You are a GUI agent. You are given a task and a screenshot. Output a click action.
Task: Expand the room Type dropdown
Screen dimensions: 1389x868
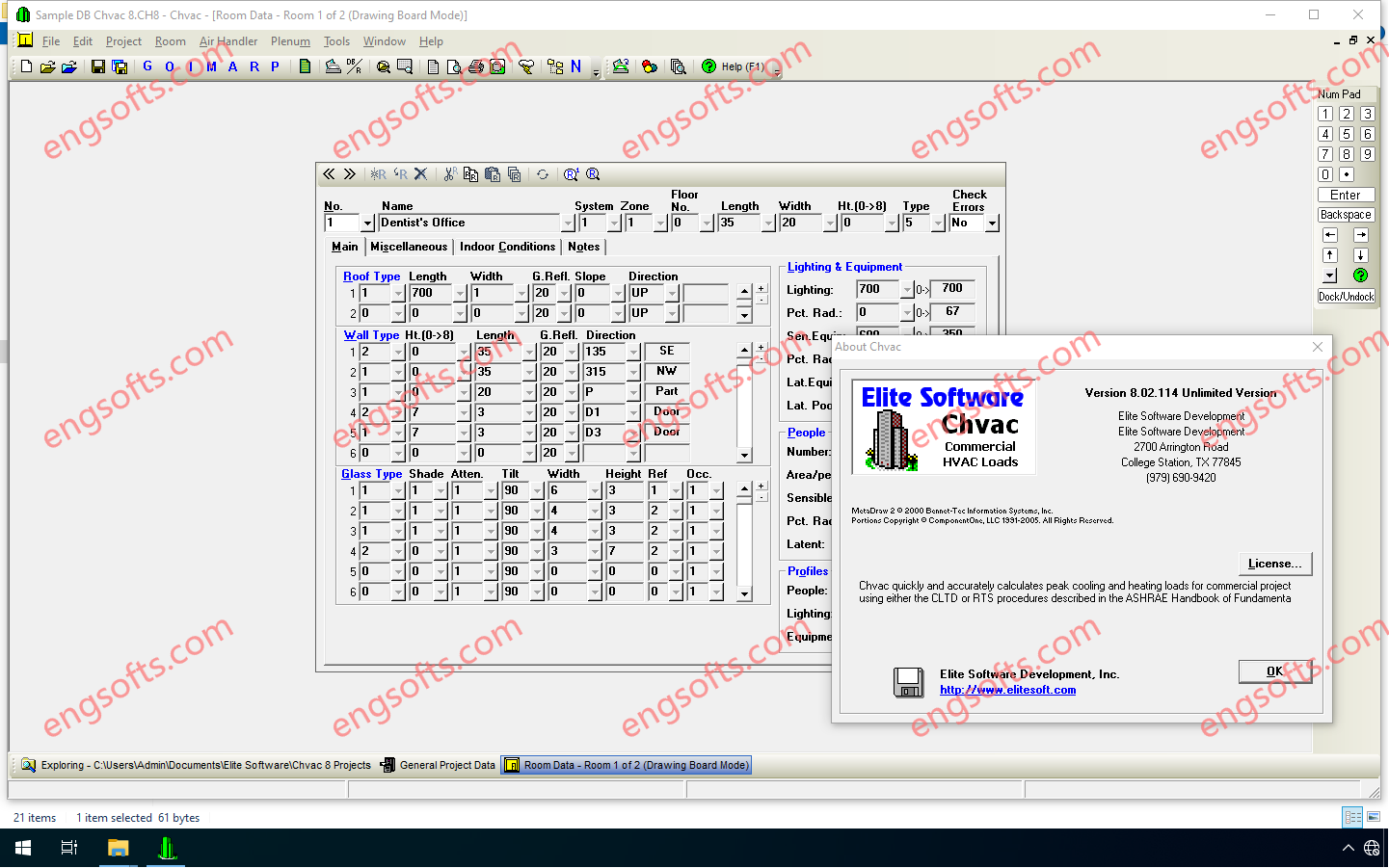(938, 224)
